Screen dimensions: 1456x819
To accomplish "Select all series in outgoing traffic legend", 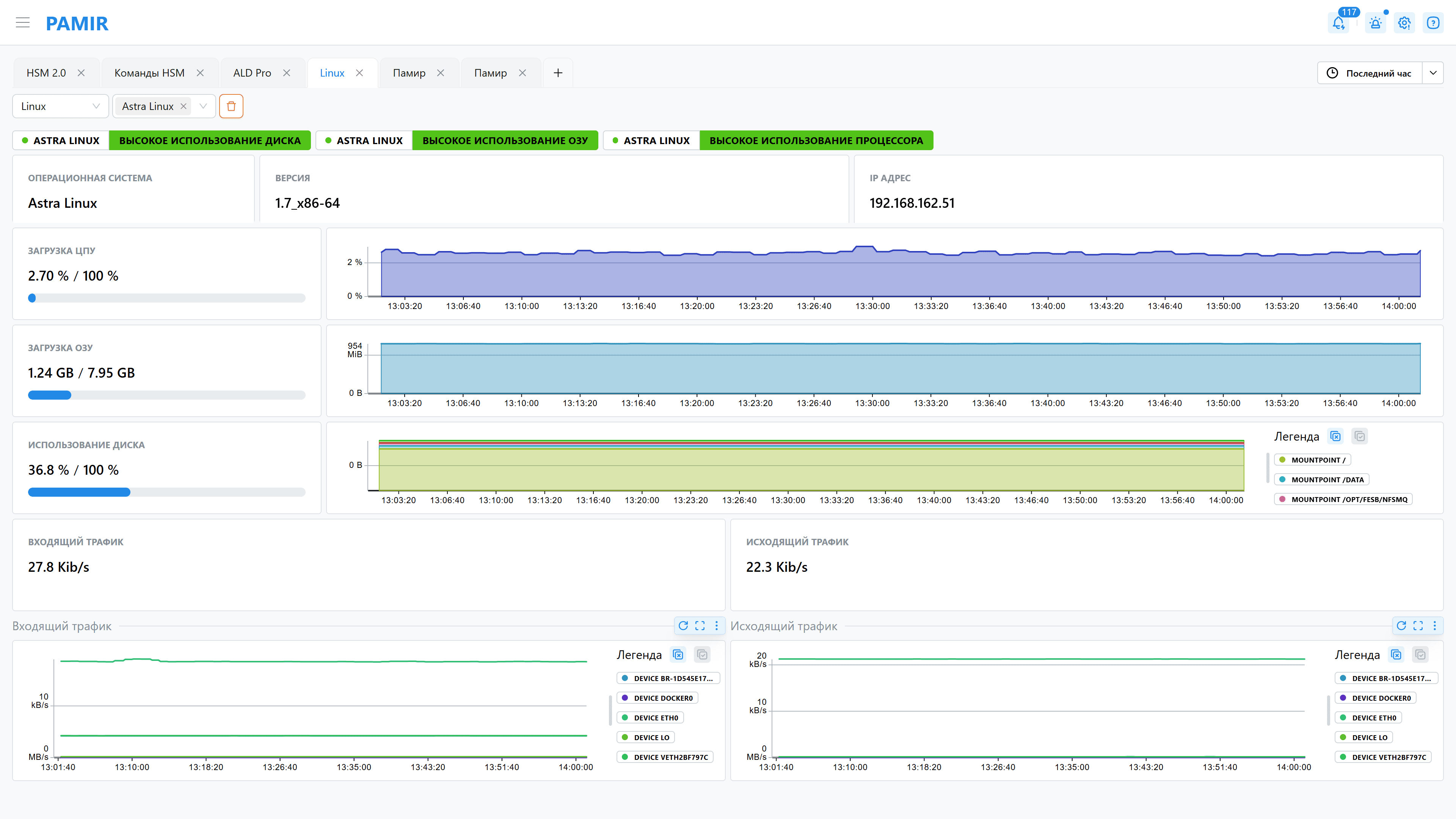I will 1421,654.
